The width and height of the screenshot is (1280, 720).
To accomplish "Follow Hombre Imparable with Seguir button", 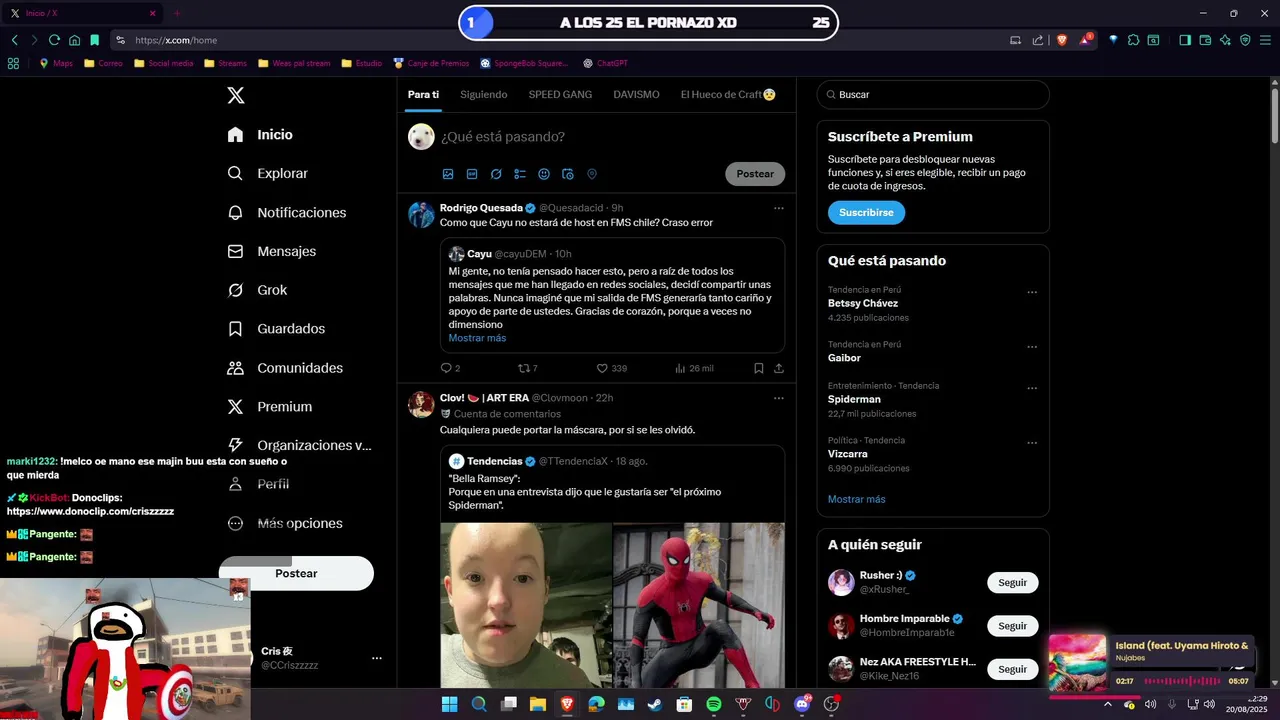I will (x=1012, y=626).
